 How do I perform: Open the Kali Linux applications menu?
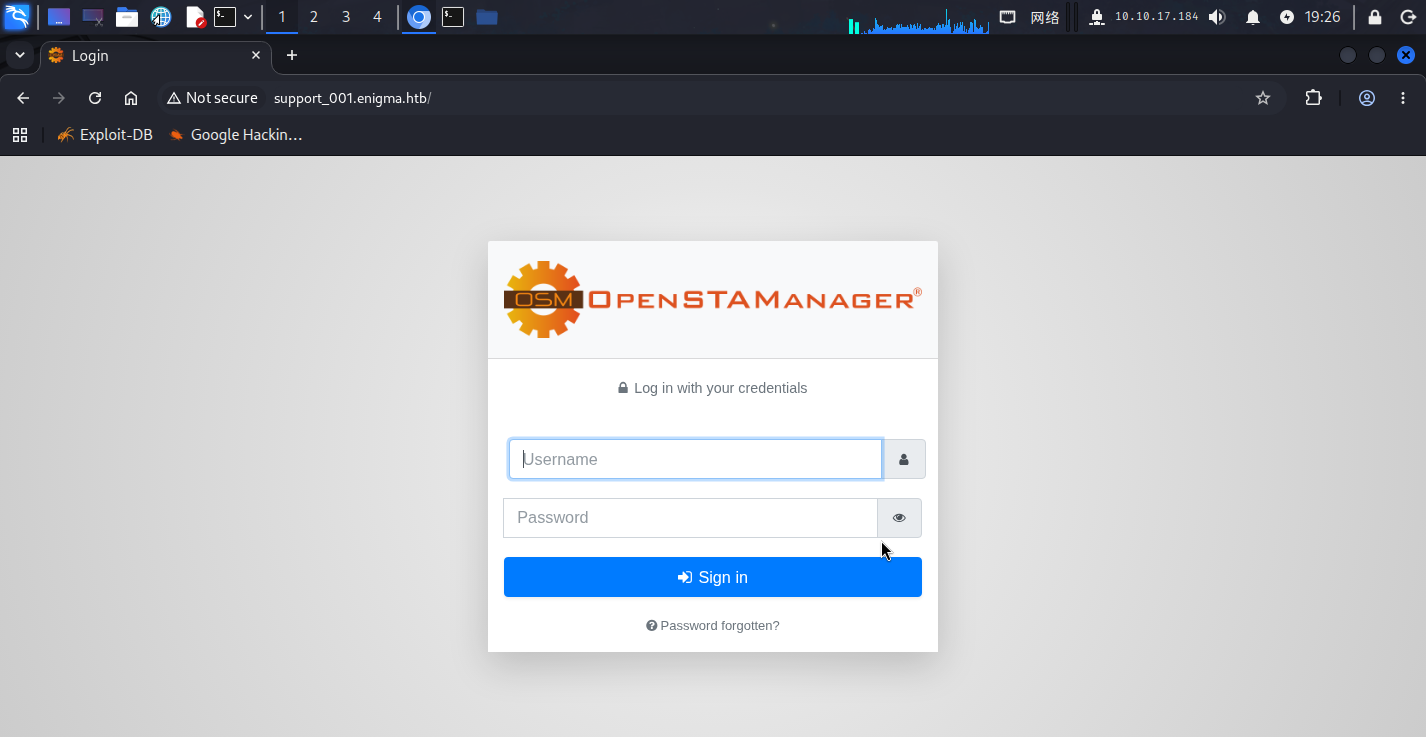[17, 17]
